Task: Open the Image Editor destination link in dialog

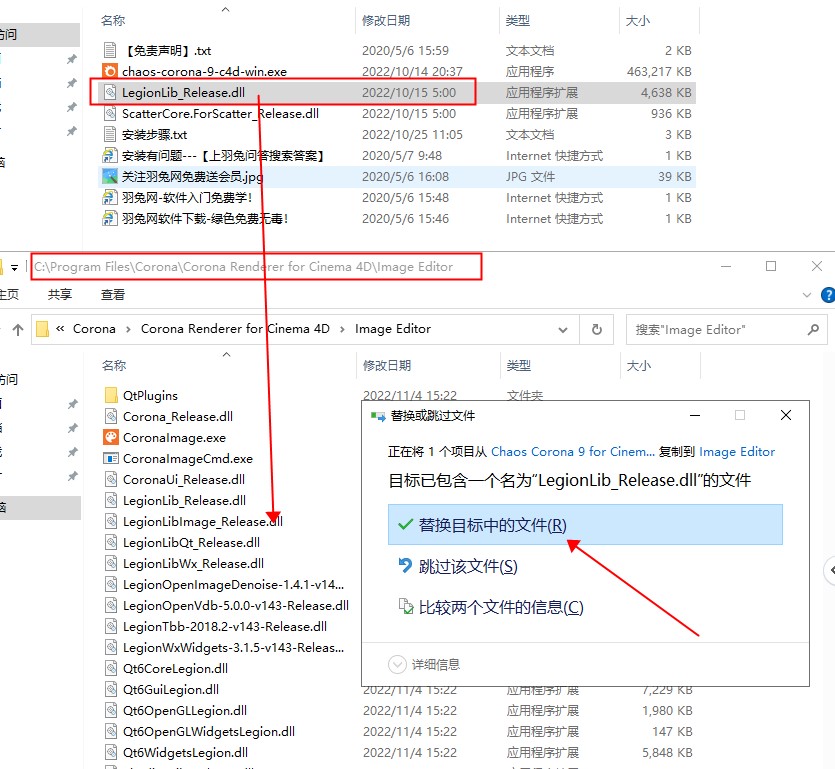Action: (737, 452)
